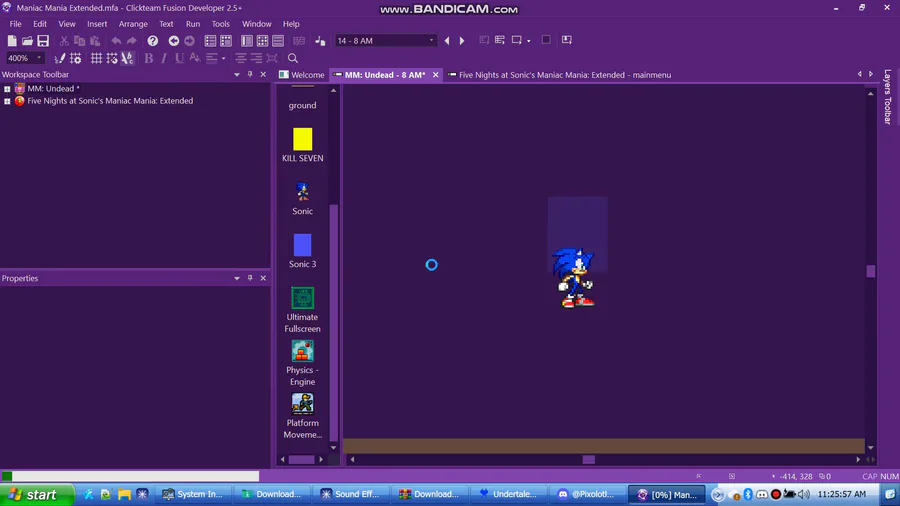Save the project with the floppy disk icon
The height and width of the screenshot is (506, 900).
coord(43,41)
